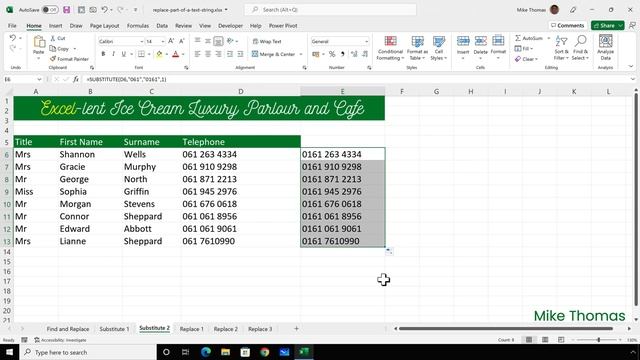Open the Substitute 1 sheet tab
The image size is (640, 360).
(x=114, y=329)
